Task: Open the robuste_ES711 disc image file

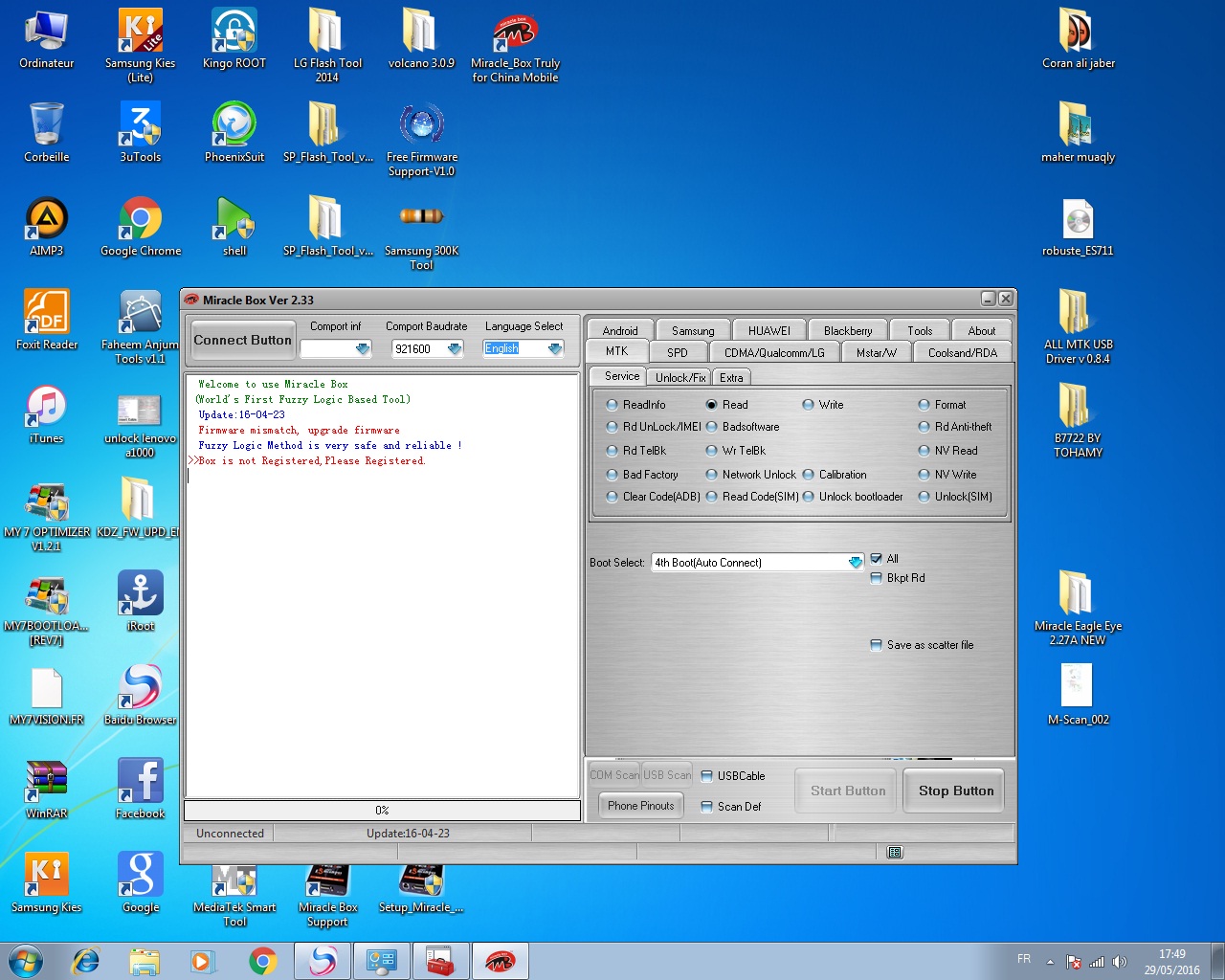Action: (1079, 226)
